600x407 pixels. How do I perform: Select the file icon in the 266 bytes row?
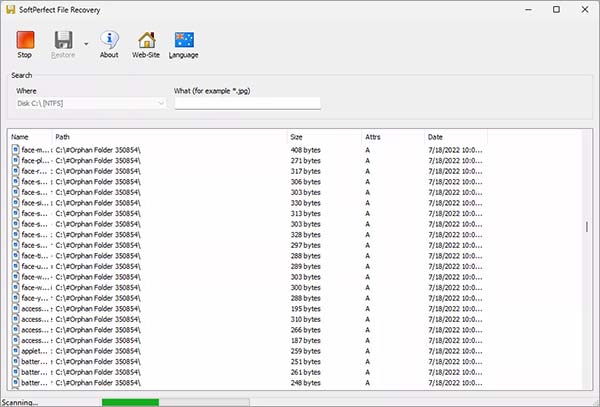pos(16,330)
